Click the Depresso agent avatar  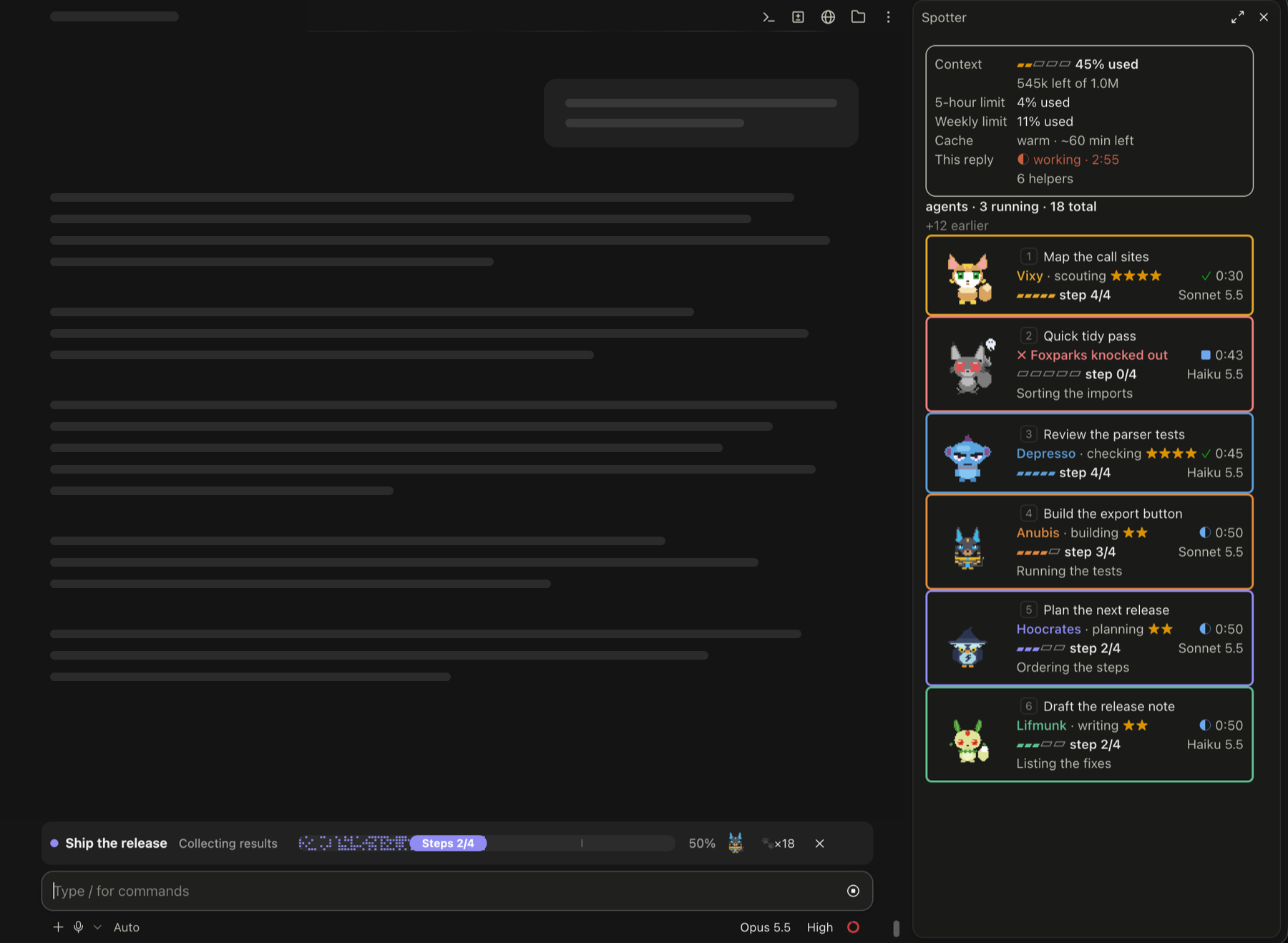(x=967, y=458)
